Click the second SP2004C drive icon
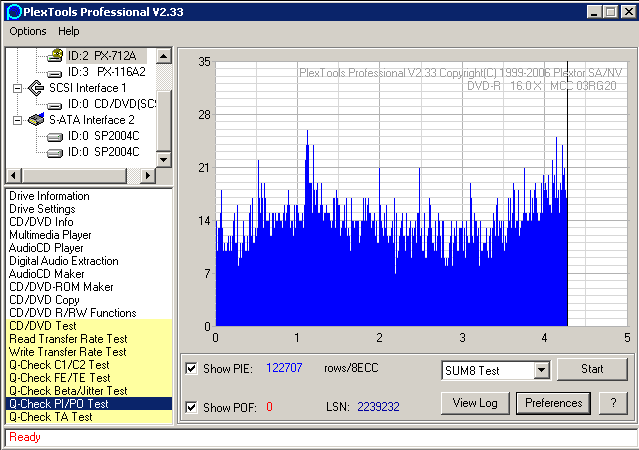Image resolution: width=639 pixels, height=450 pixels. pyautogui.click(x=55, y=153)
